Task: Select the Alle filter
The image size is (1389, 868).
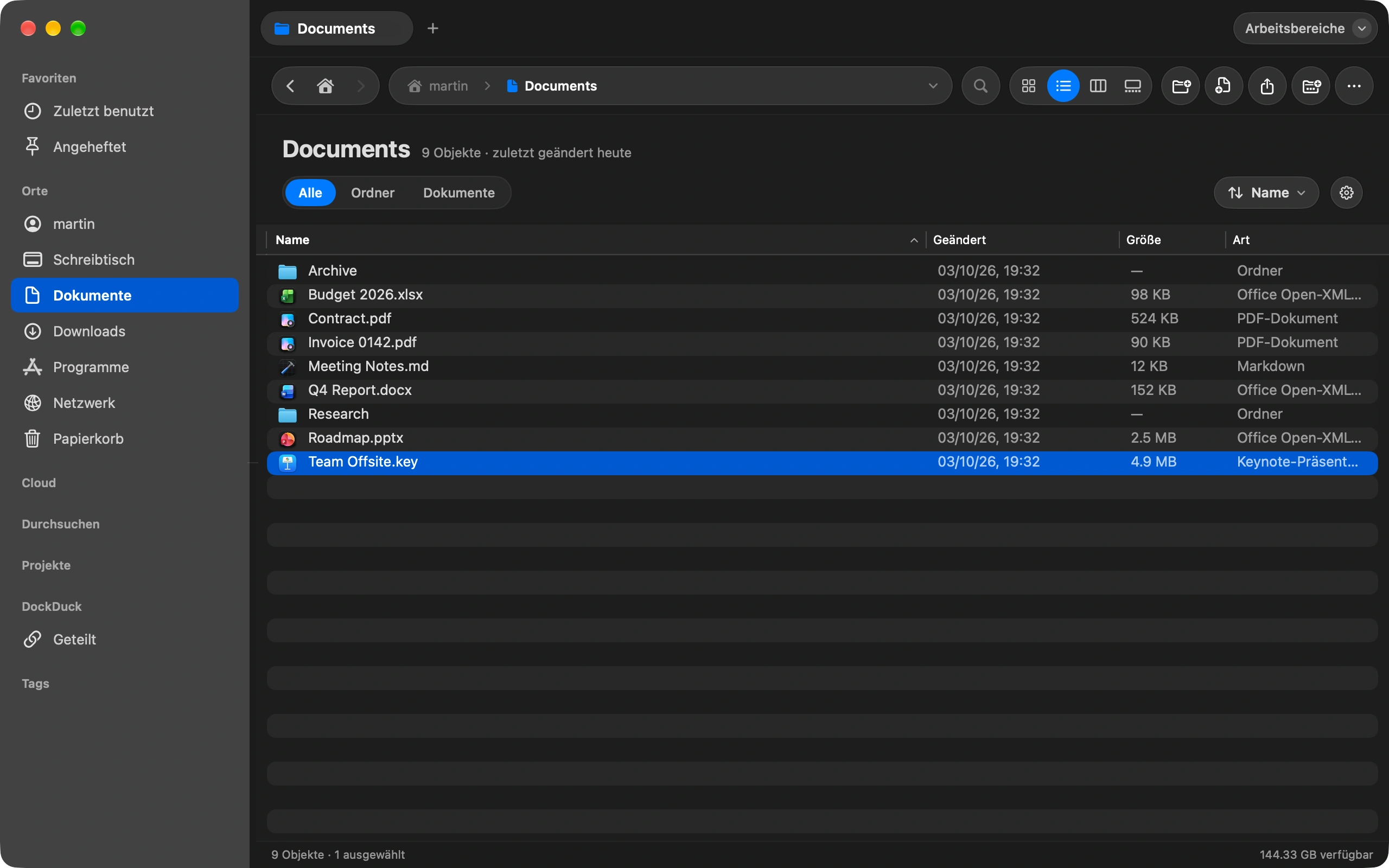Action: pyautogui.click(x=310, y=193)
